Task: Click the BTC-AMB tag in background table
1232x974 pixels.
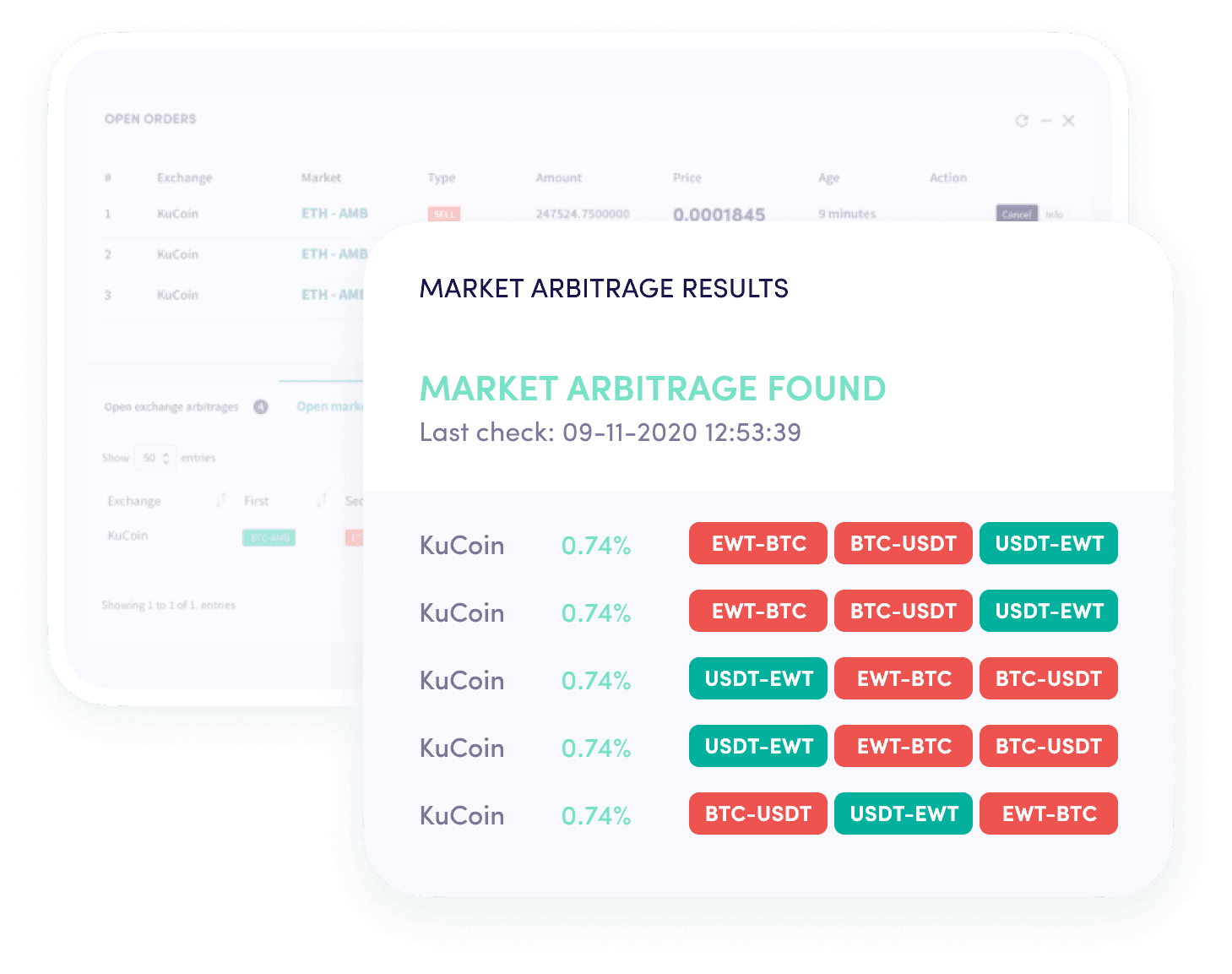Action: click(x=269, y=537)
